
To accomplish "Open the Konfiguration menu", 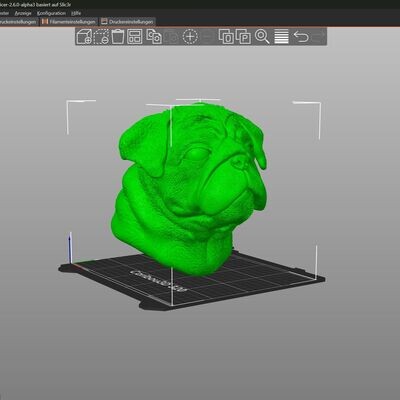I will [x=51, y=13].
